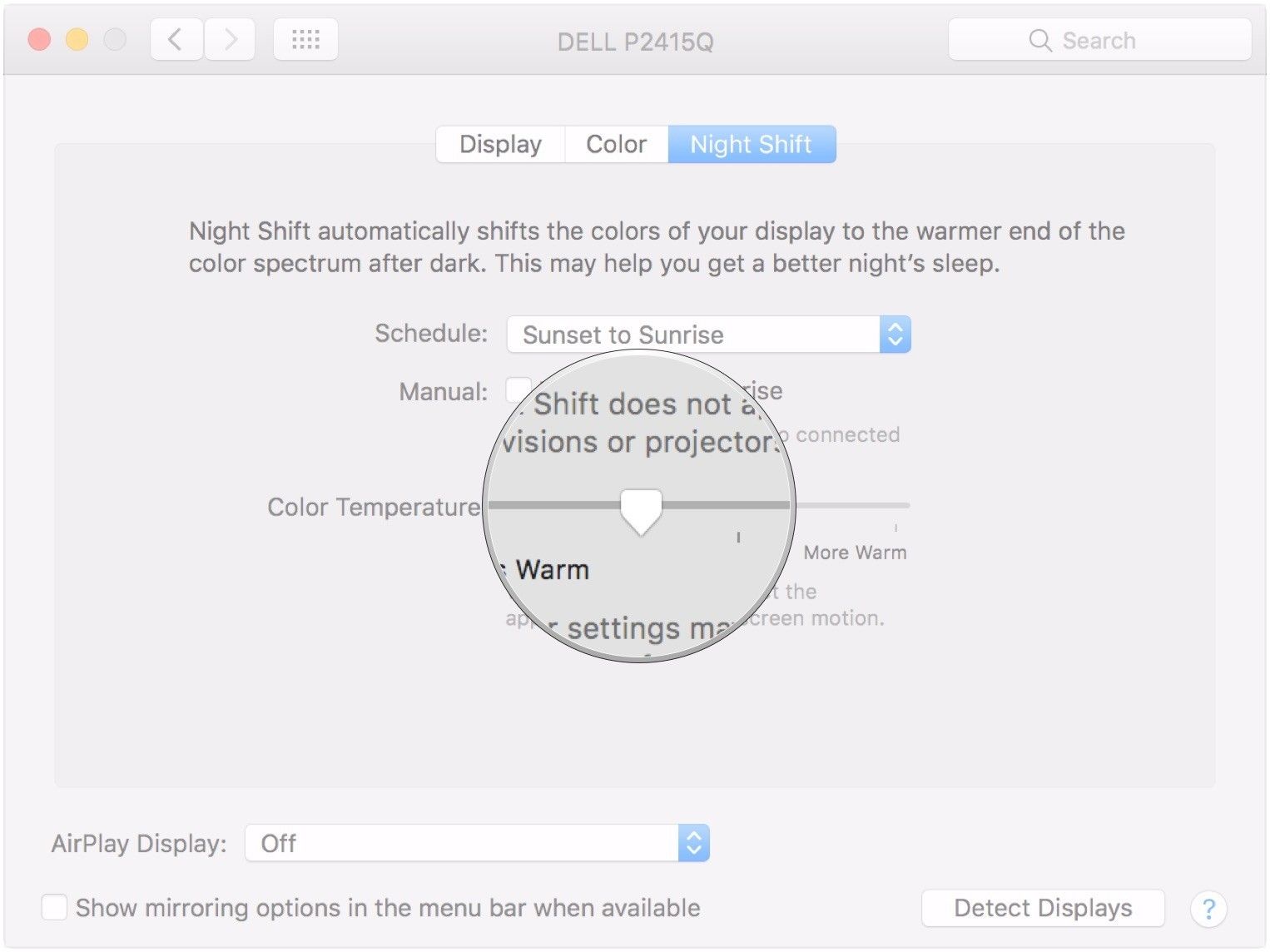Show all preferences via grid icon
The height and width of the screenshot is (952, 1270).
coord(305,39)
